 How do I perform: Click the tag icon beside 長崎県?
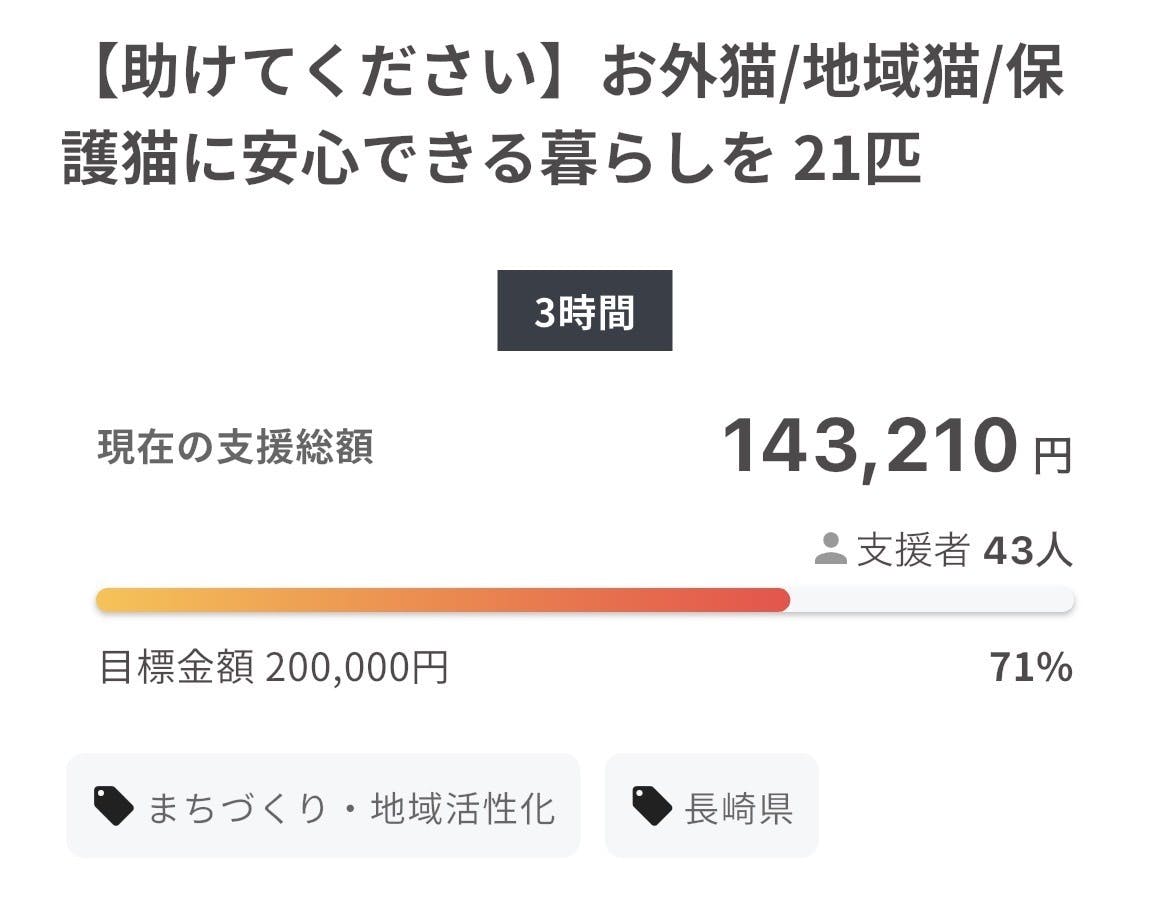coord(652,805)
